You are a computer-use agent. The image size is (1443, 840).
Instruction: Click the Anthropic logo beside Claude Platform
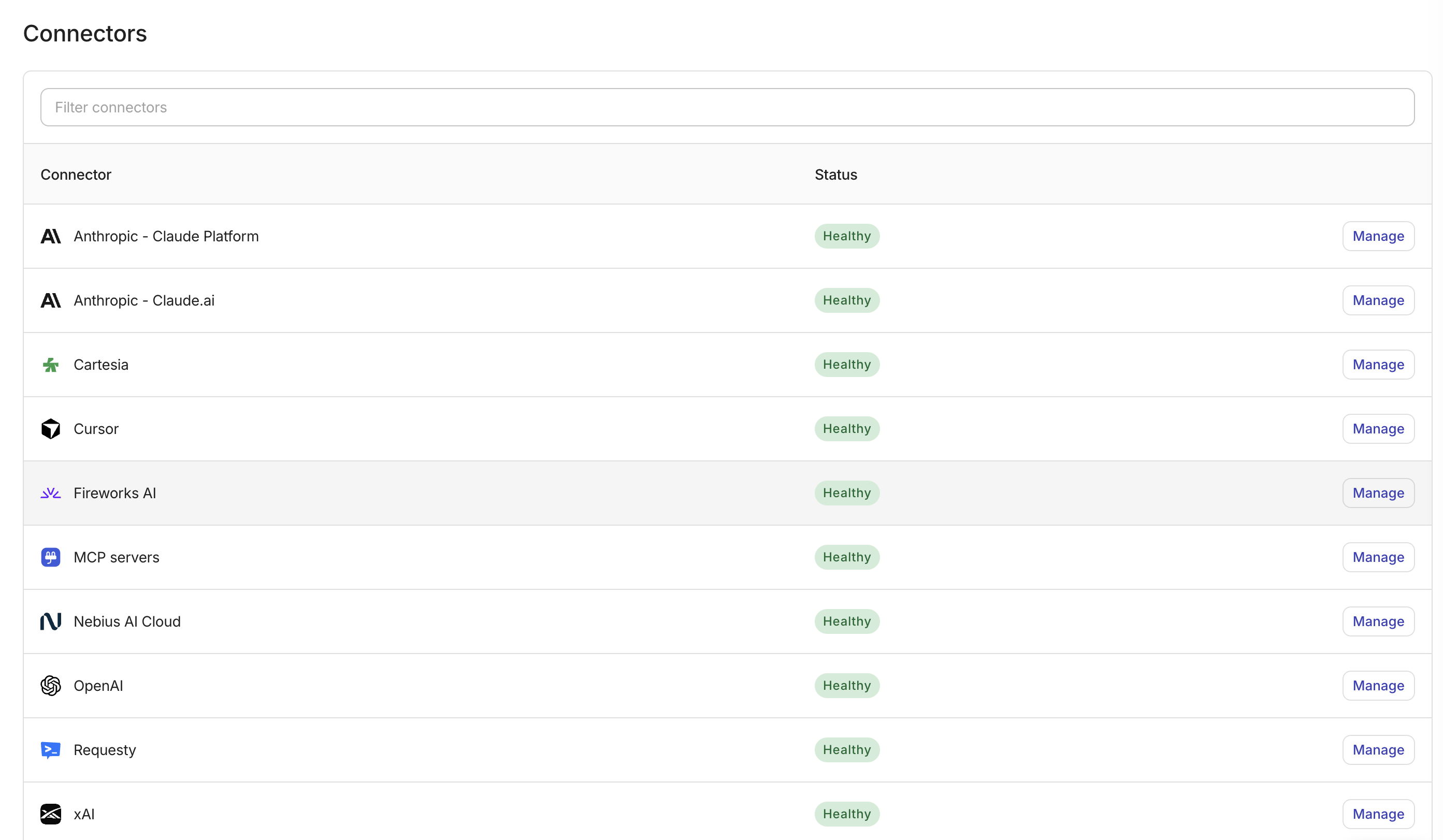50,236
